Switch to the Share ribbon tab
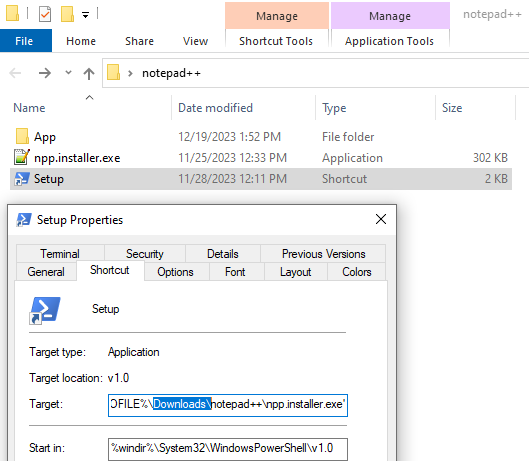Screen dimensions: 529x461 139,41
